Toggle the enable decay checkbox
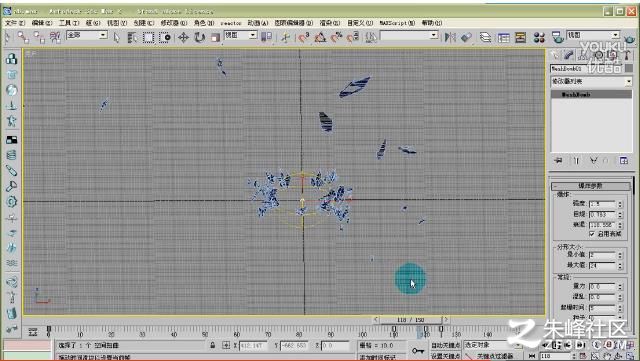640x361 pixels. 592,234
